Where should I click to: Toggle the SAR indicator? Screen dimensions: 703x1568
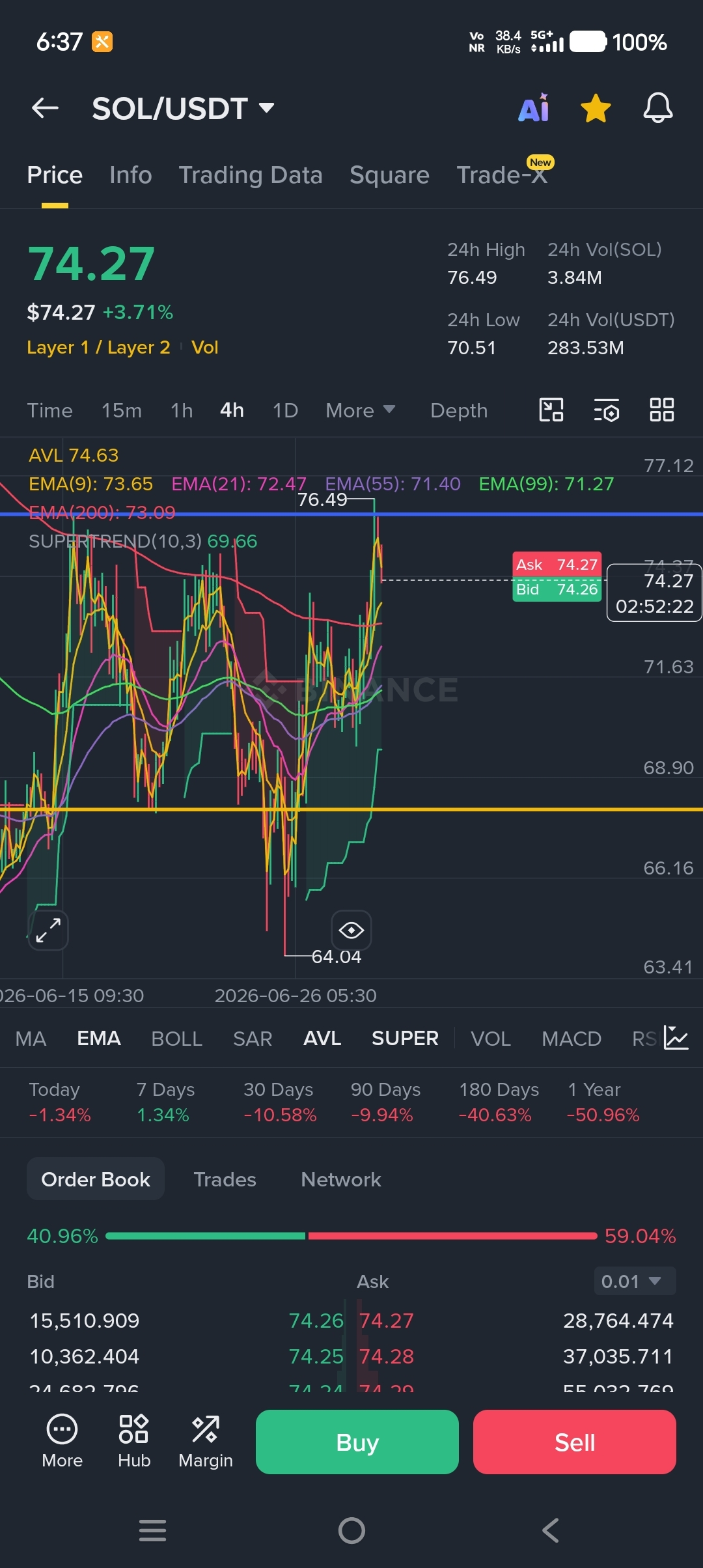coord(253,1038)
